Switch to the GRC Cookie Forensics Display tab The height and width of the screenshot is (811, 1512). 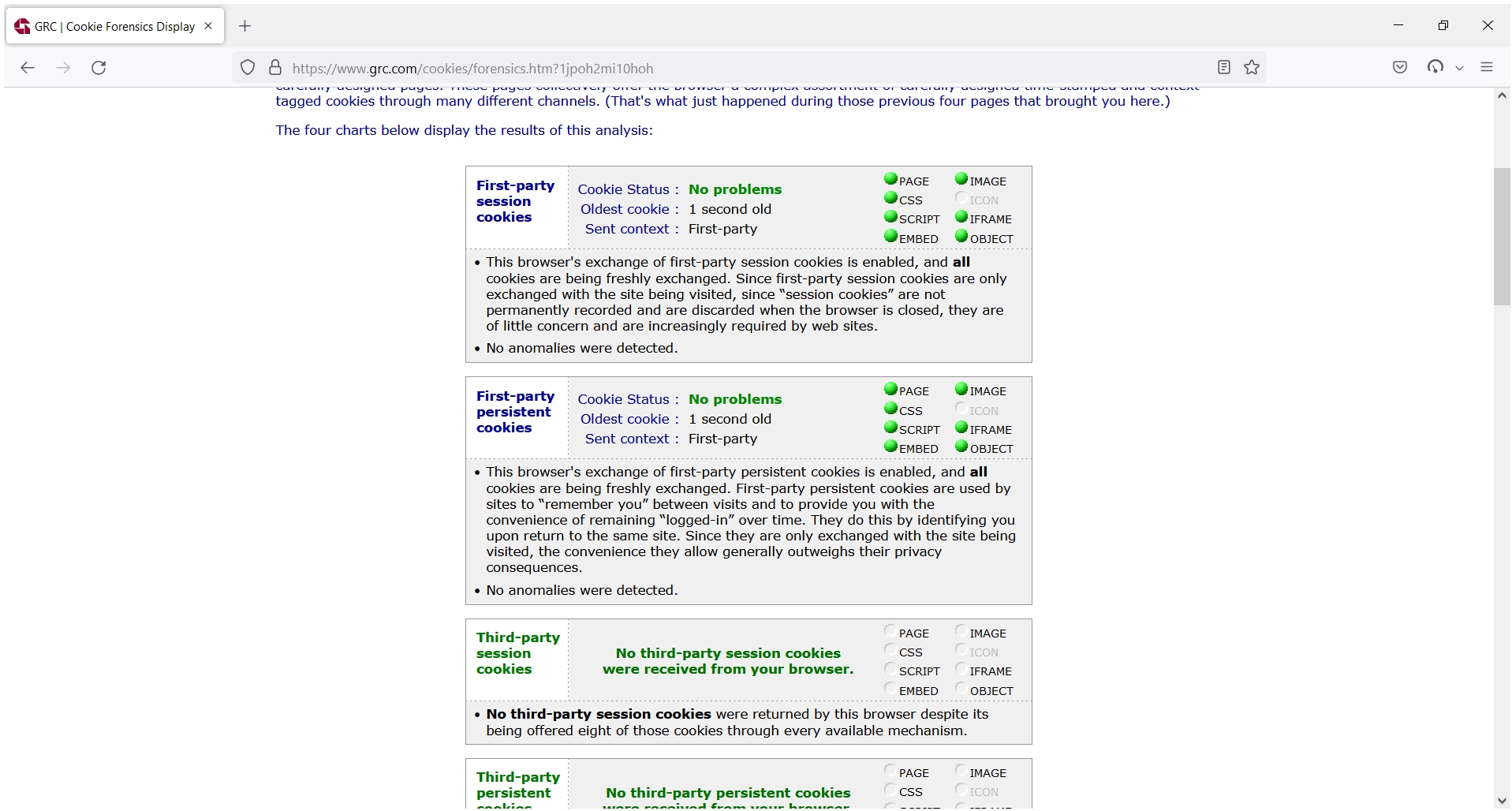110,26
